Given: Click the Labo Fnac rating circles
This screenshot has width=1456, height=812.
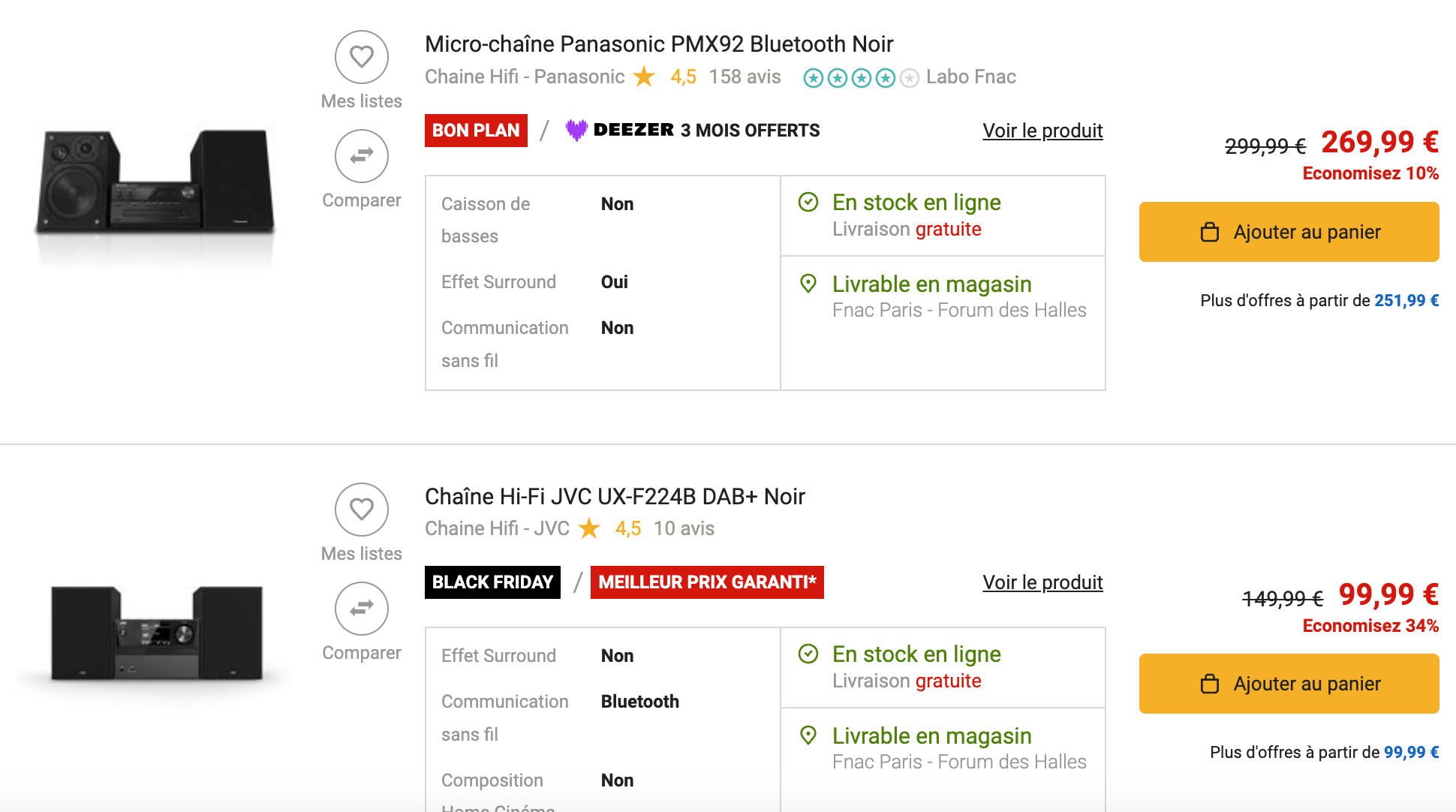Looking at the screenshot, I should pyautogui.click(x=860, y=77).
